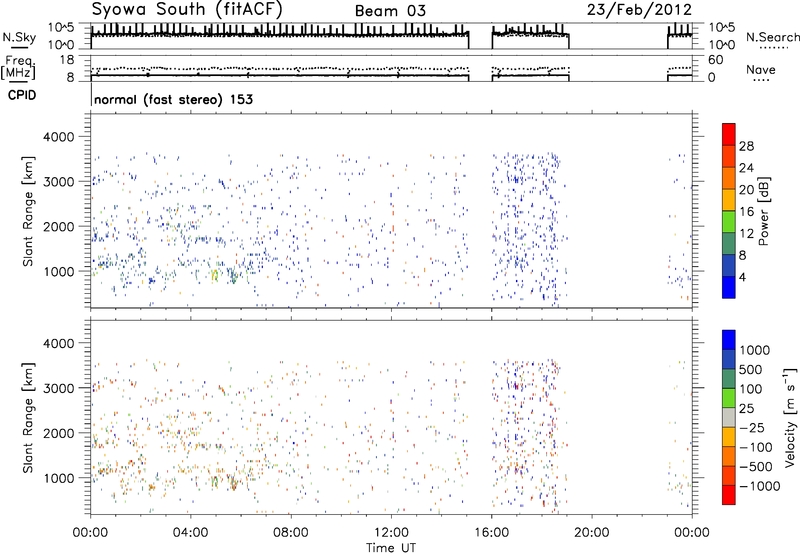Image resolution: width=800 pixels, height=554 pixels.
Task: Click the '500' value on velocity colorbar
Action: pyautogui.click(x=751, y=370)
